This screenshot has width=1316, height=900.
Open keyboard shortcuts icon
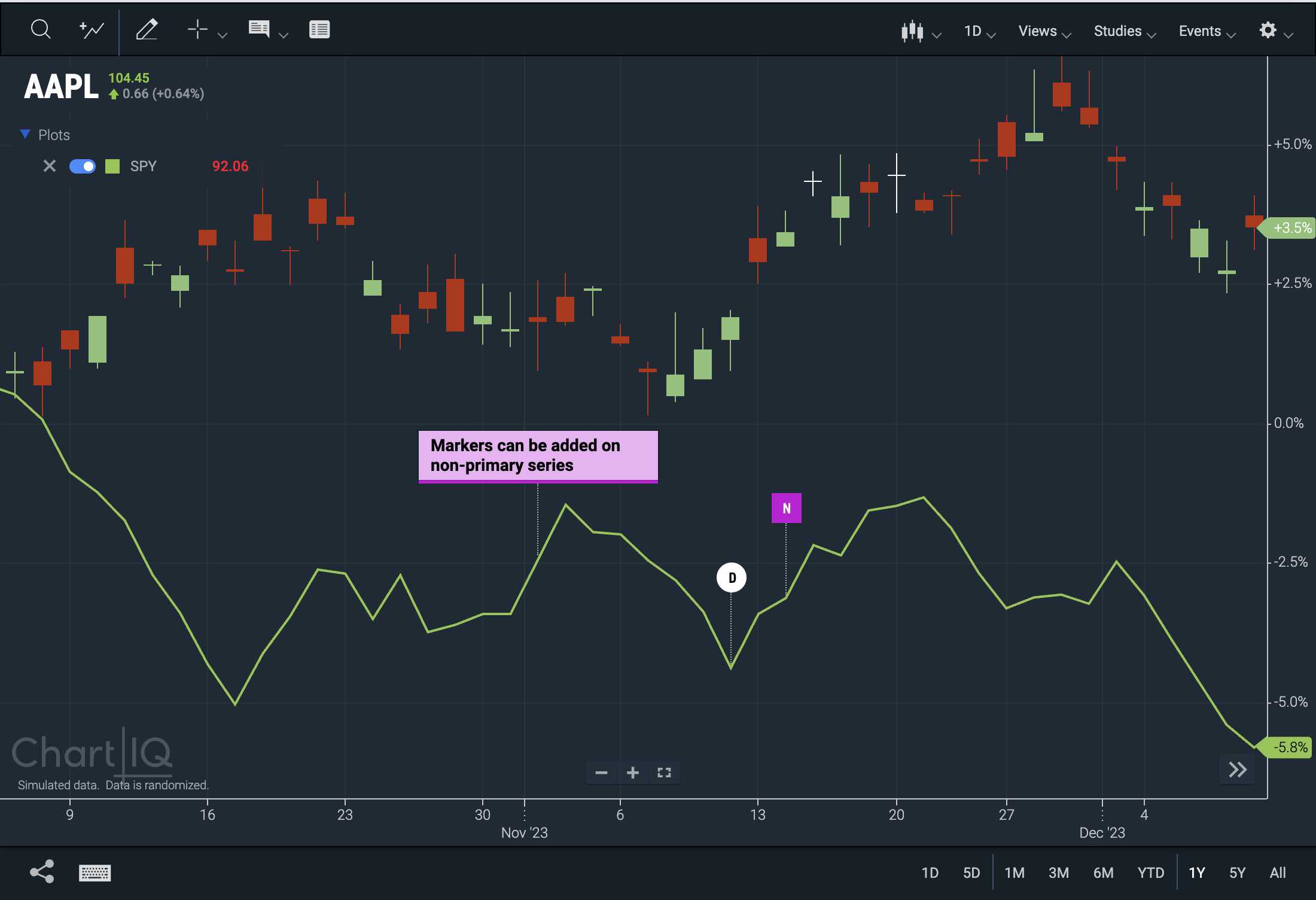[x=95, y=872]
